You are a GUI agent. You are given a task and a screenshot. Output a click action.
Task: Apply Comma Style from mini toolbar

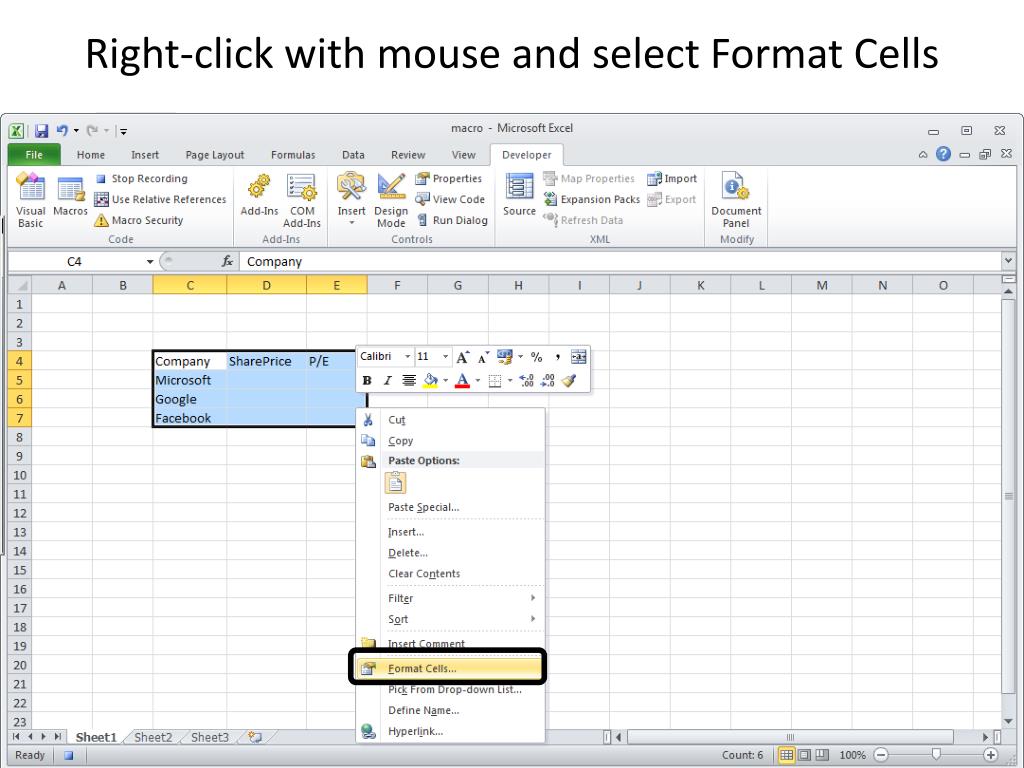coord(557,357)
